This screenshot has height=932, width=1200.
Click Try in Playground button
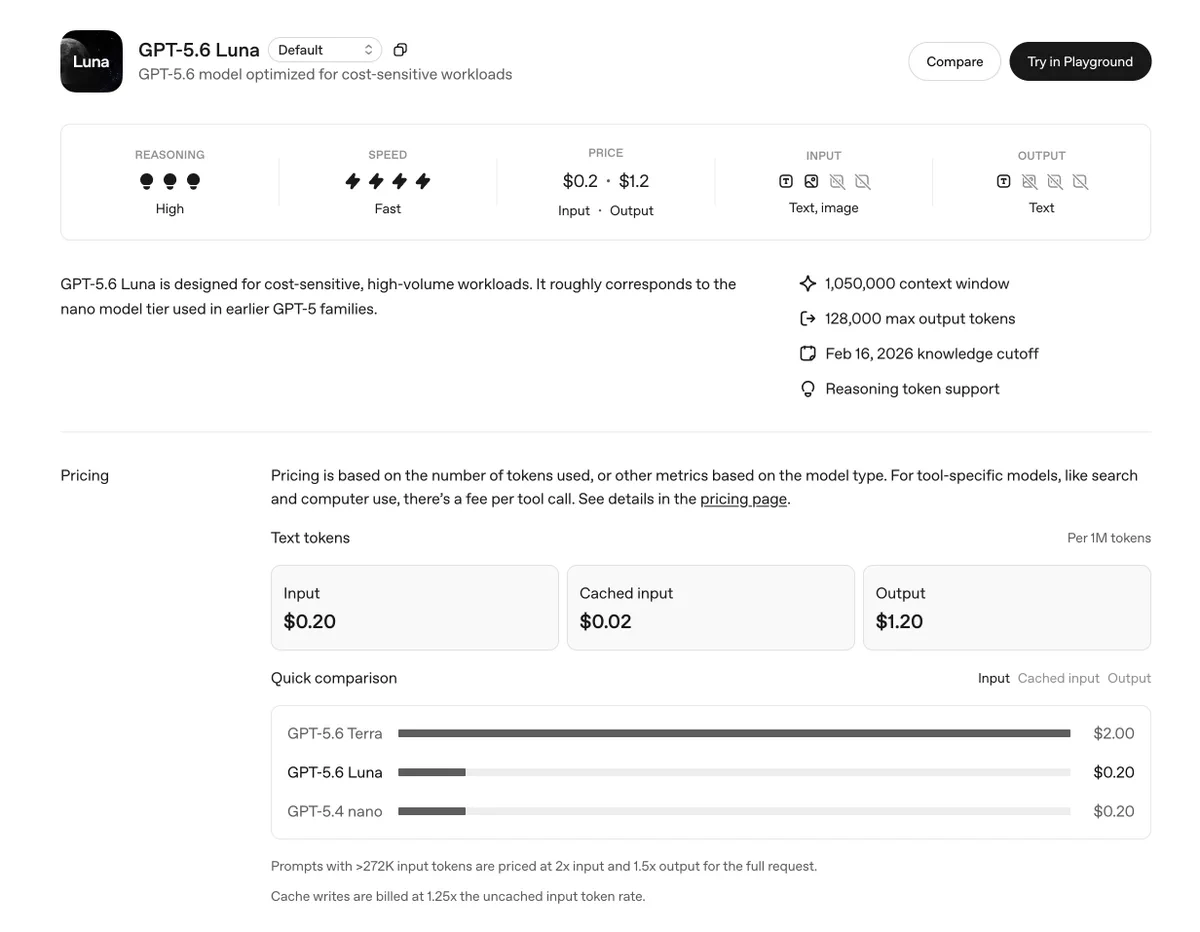[1080, 62]
